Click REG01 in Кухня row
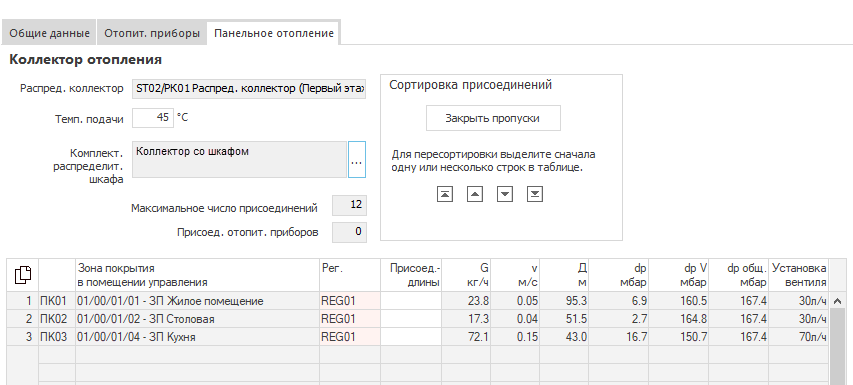Viewport: 853px width, 385px height. [x=350, y=337]
